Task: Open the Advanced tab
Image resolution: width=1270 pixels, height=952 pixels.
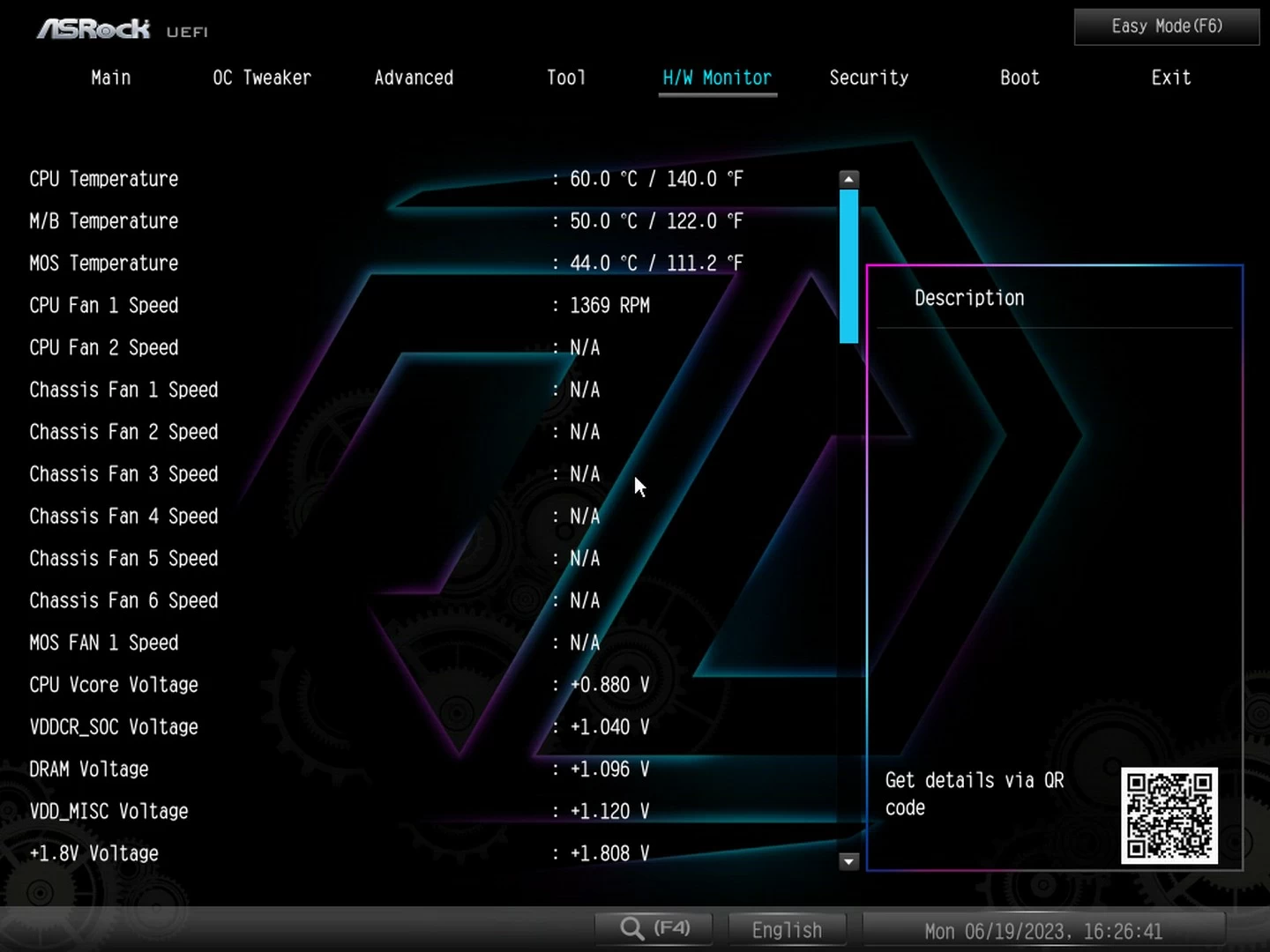Action: pos(414,78)
